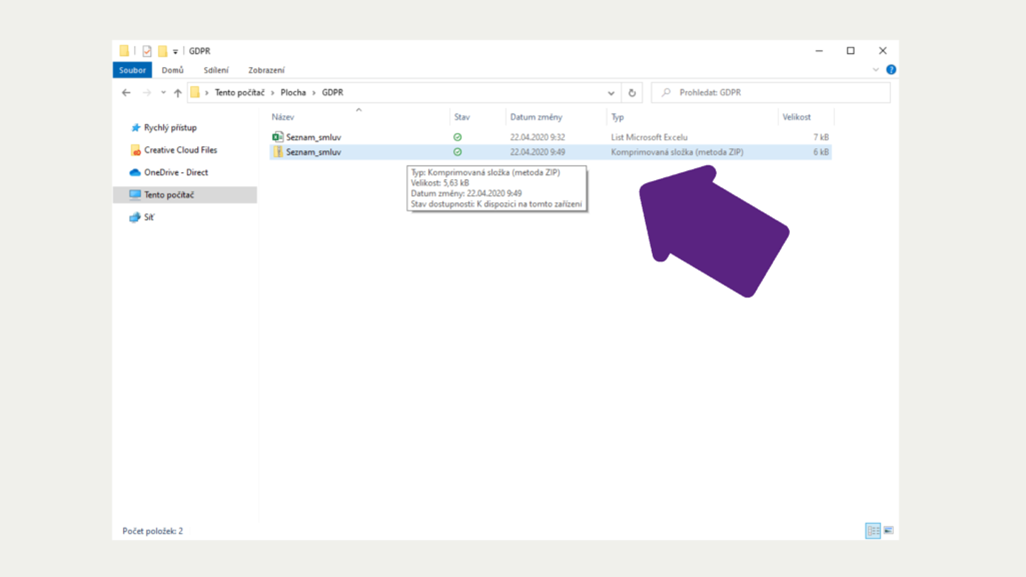Click the Properties quick access icon

coord(147,51)
